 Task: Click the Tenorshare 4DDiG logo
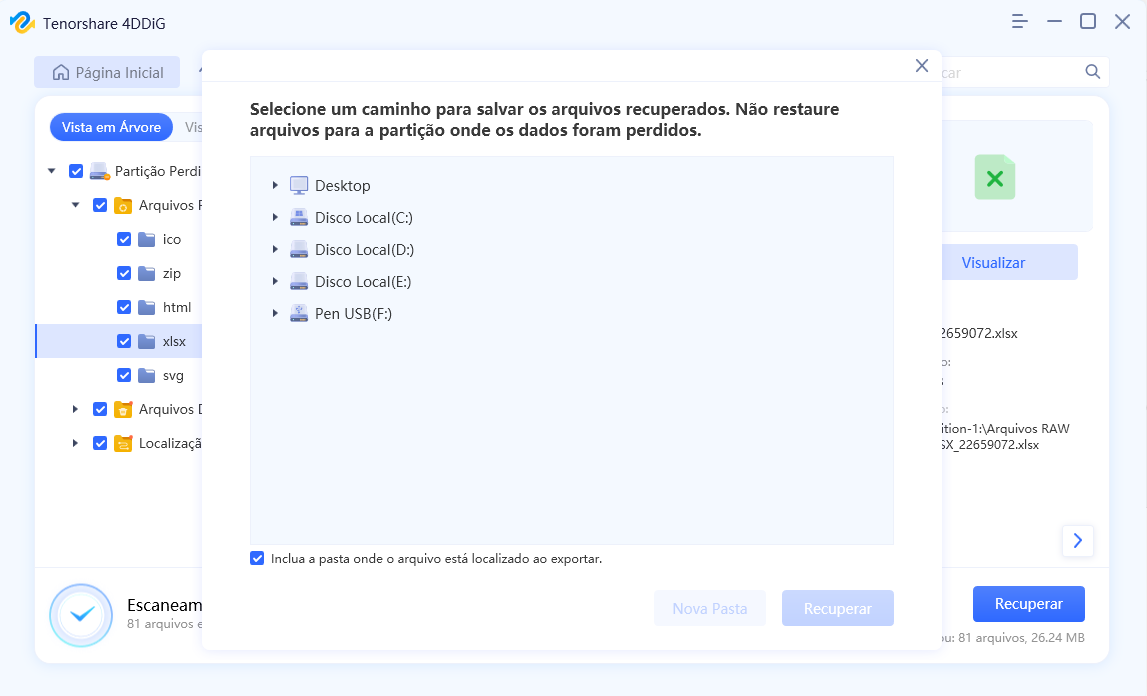[22, 21]
